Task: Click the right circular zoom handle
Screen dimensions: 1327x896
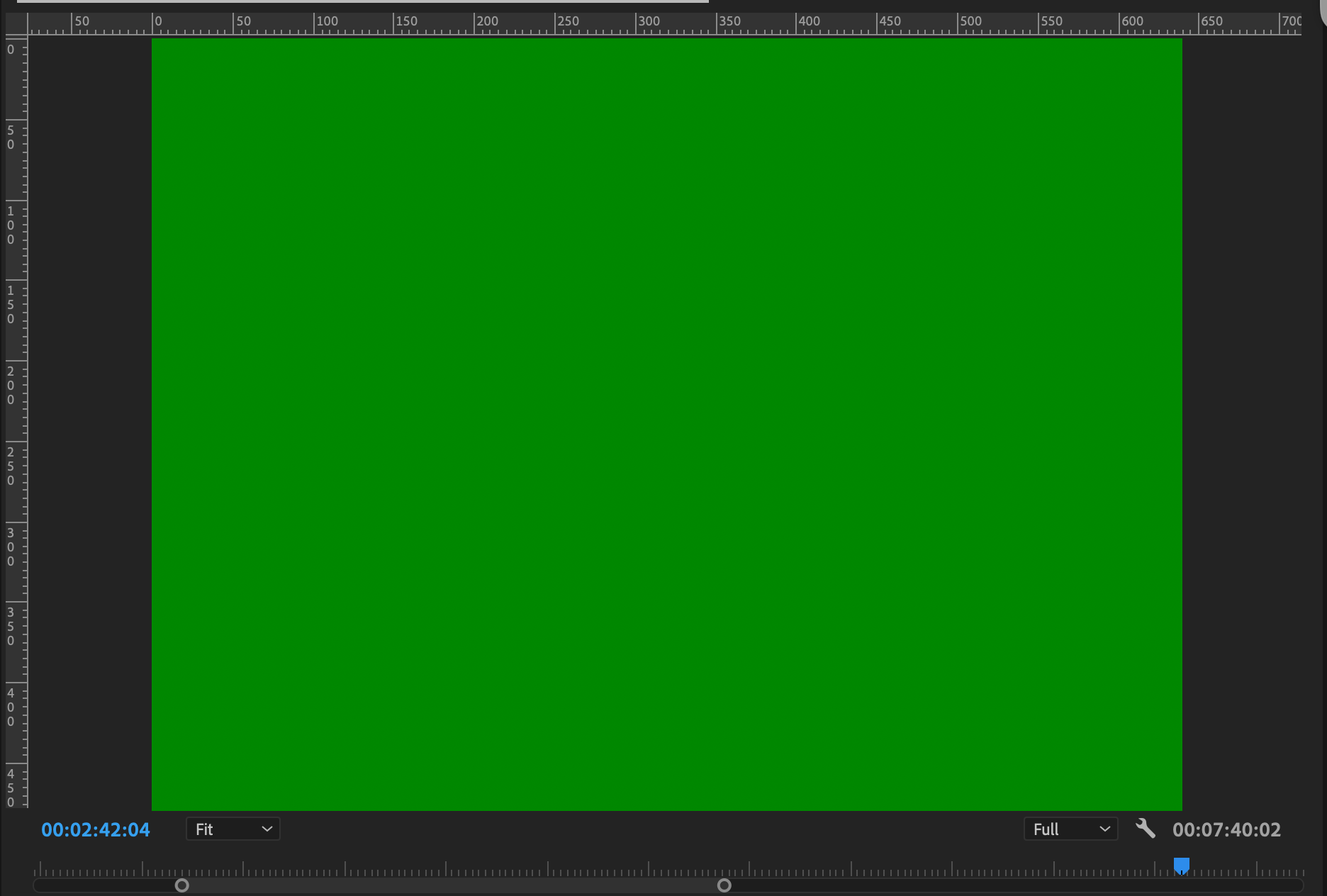Action: (724, 885)
